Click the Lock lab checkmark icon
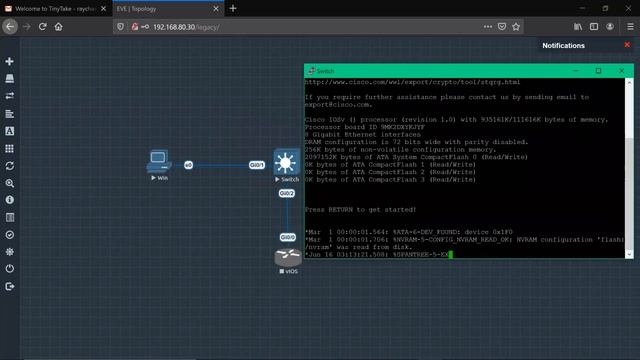 click(x=9, y=235)
